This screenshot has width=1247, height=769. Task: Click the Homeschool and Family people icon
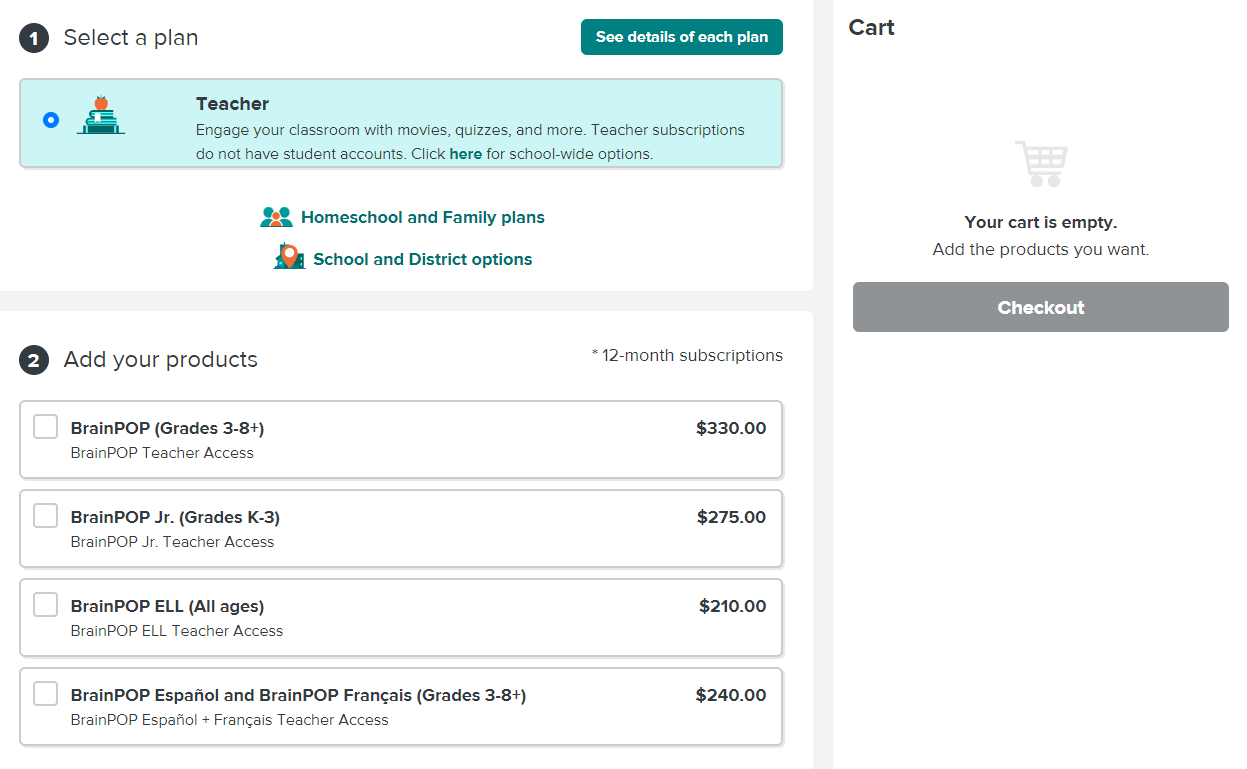(276, 217)
